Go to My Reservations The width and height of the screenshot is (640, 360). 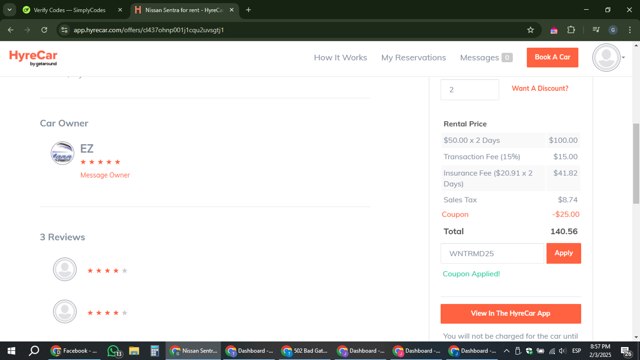point(413,58)
